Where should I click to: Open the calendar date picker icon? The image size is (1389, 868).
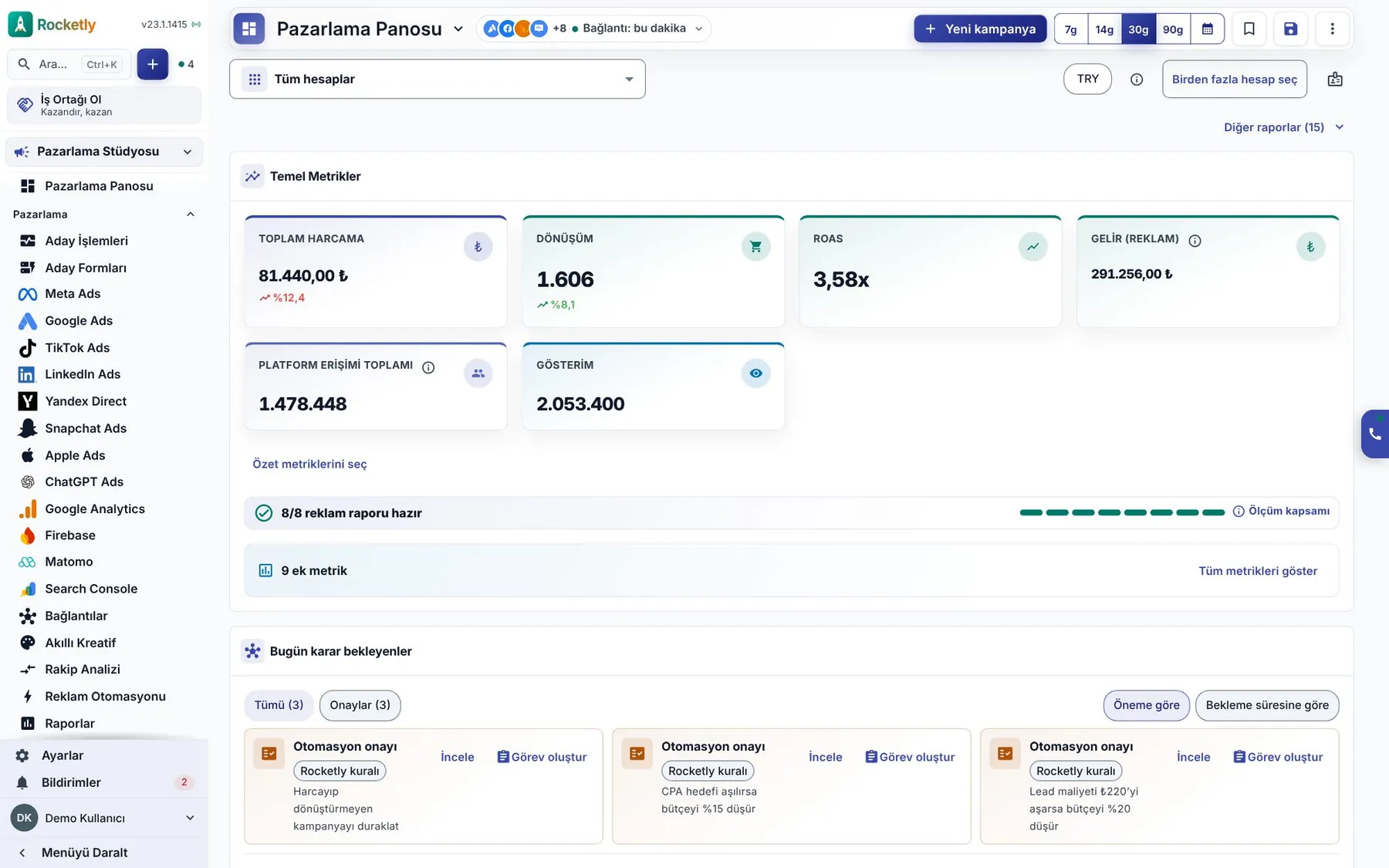[1208, 29]
